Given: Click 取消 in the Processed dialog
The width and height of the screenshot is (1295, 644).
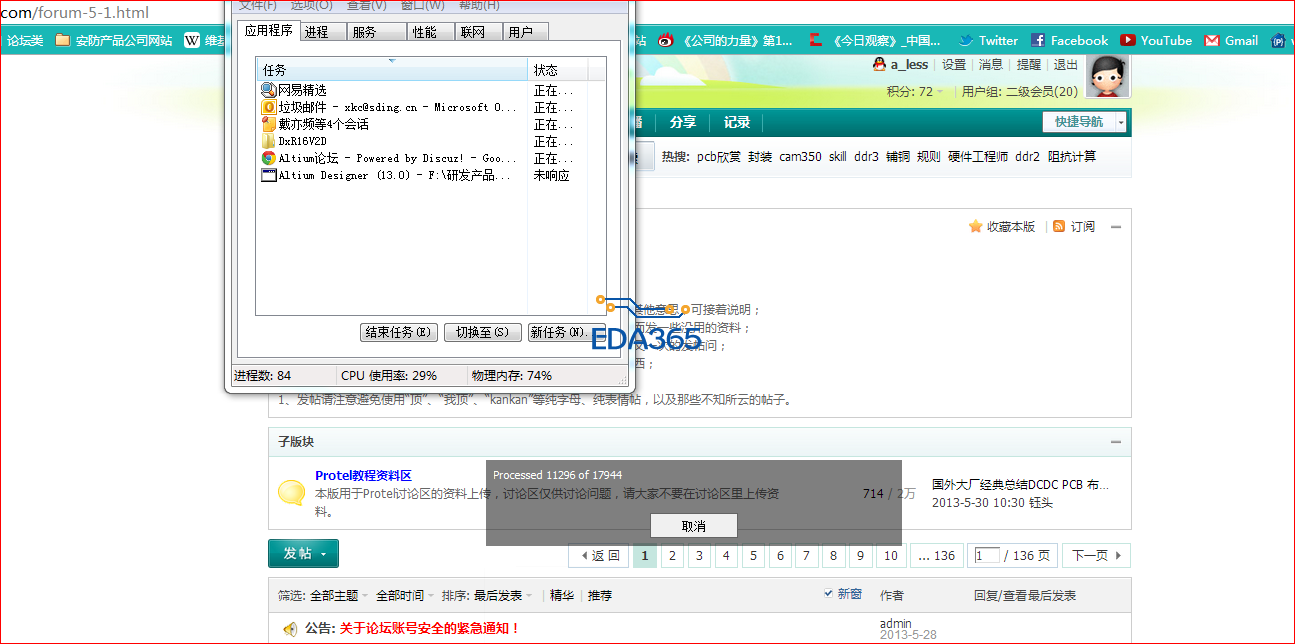Looking at the screenshot, I should (x=693, y=526).
